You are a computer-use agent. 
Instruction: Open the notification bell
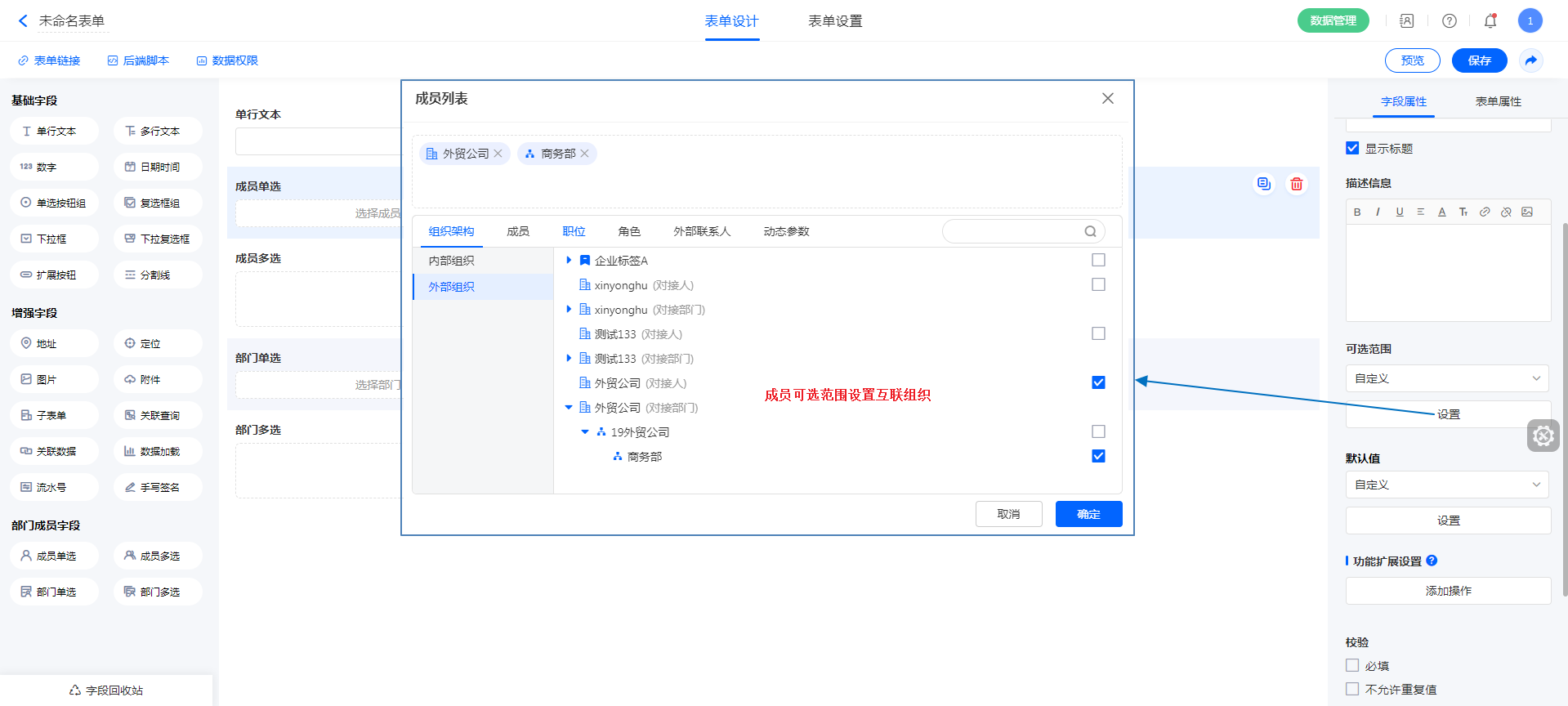[x=1490, y=21]
